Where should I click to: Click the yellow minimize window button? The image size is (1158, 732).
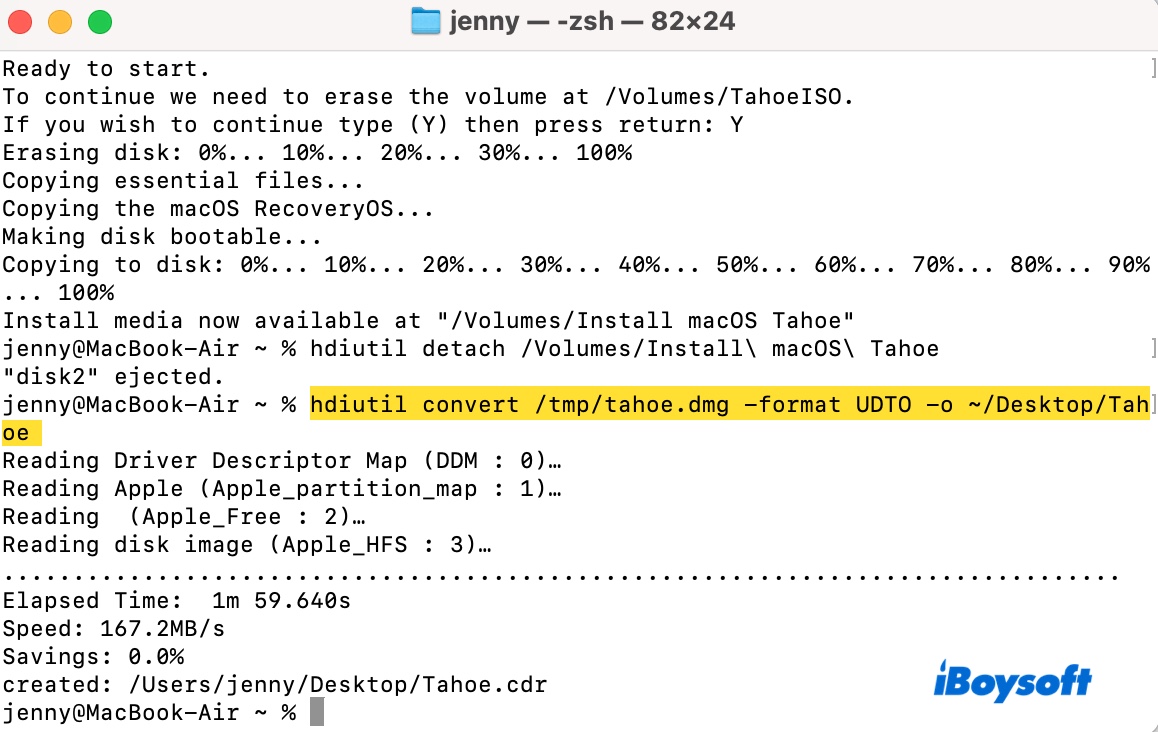(62, 21)
